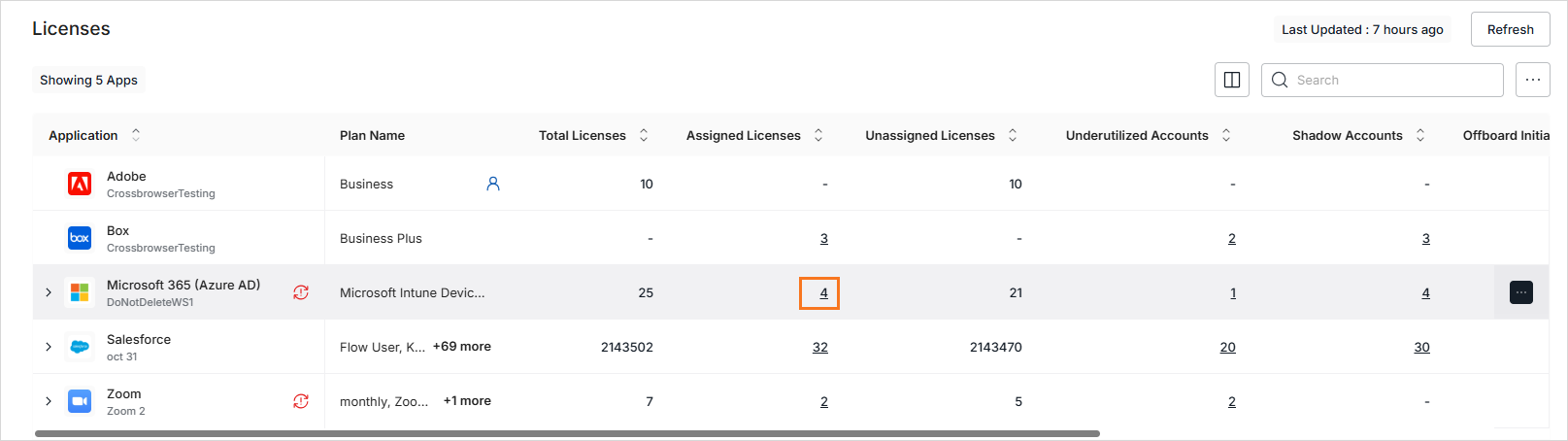Click Salesforce unassigned licenses 2143470
The height and width of the screenshot is (441, 1568).
point(996,347)
